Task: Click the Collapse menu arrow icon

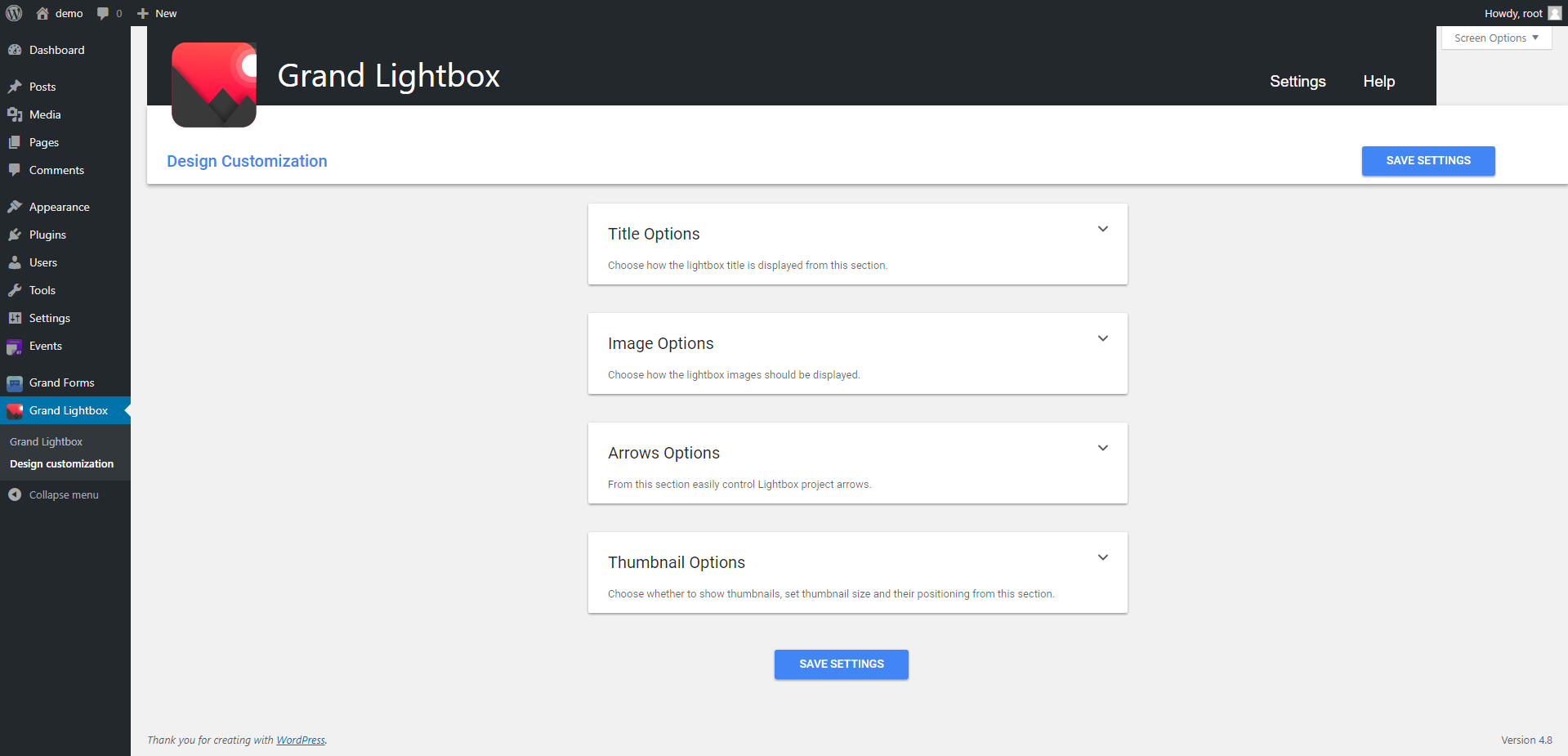Action: [15, 494]
